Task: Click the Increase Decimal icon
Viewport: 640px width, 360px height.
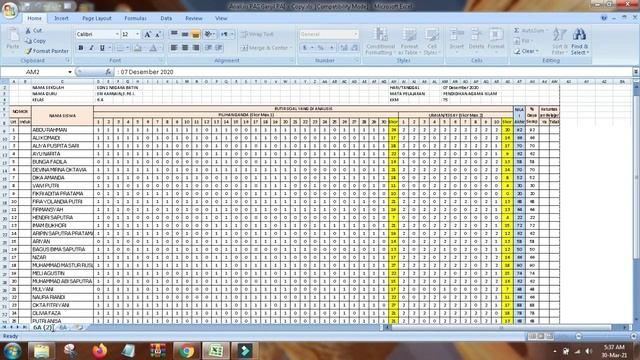Action: click(344, 48)
